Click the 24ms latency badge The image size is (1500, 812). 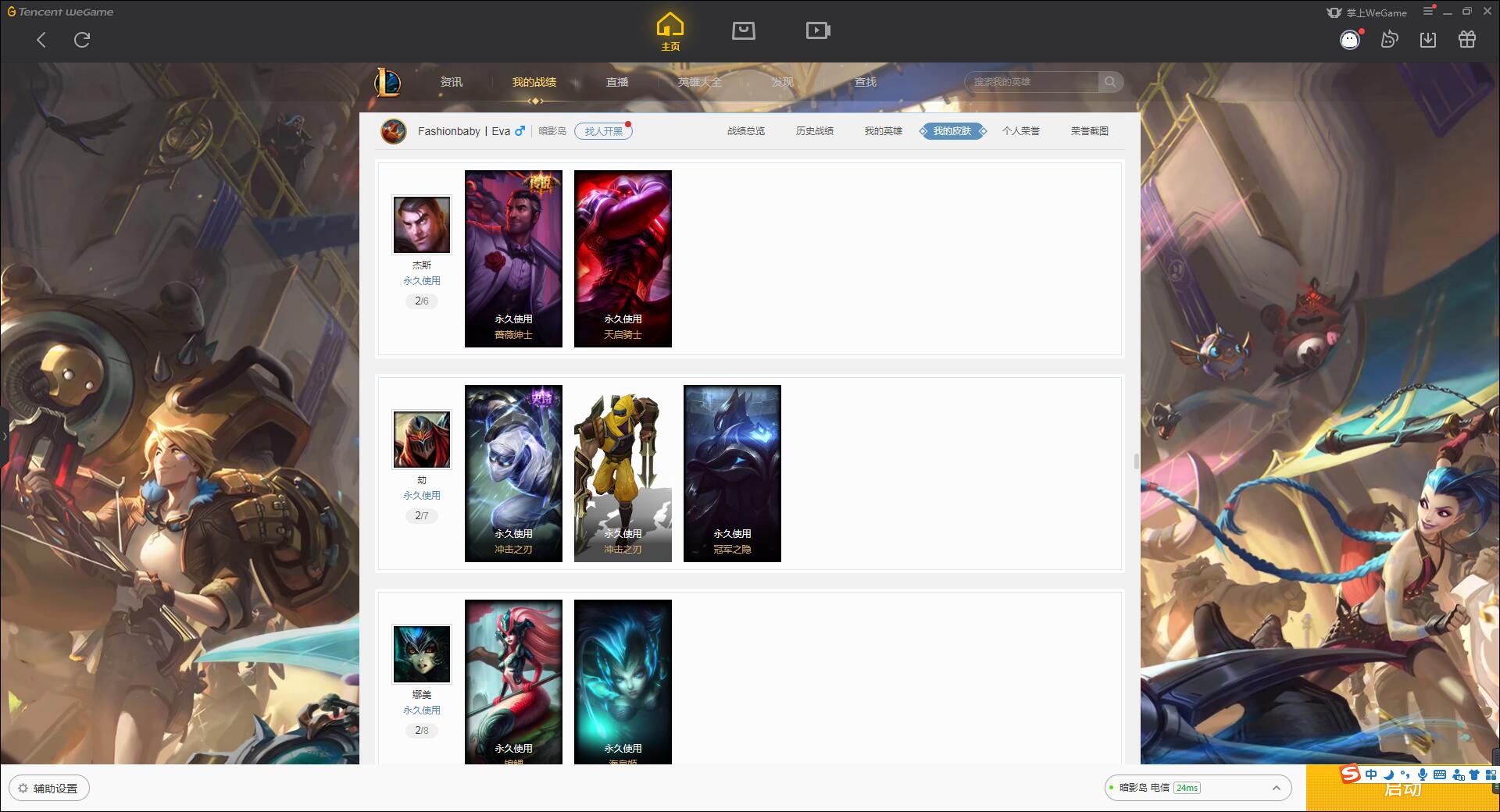tap(1187, 788)
